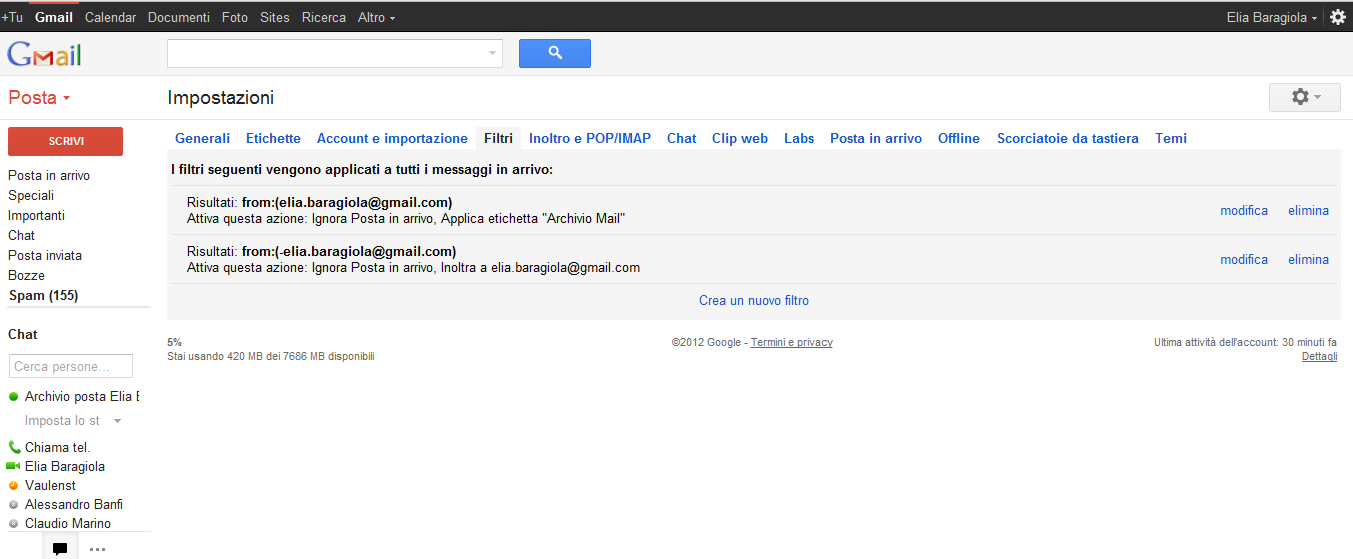This screenshot has width=1353, height=559.
Task: Click the Chat section header in sidebar
Action: point(23,334)
